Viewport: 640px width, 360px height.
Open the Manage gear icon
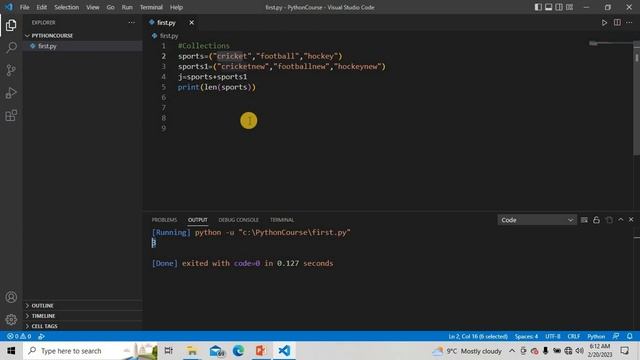point(11,319)
